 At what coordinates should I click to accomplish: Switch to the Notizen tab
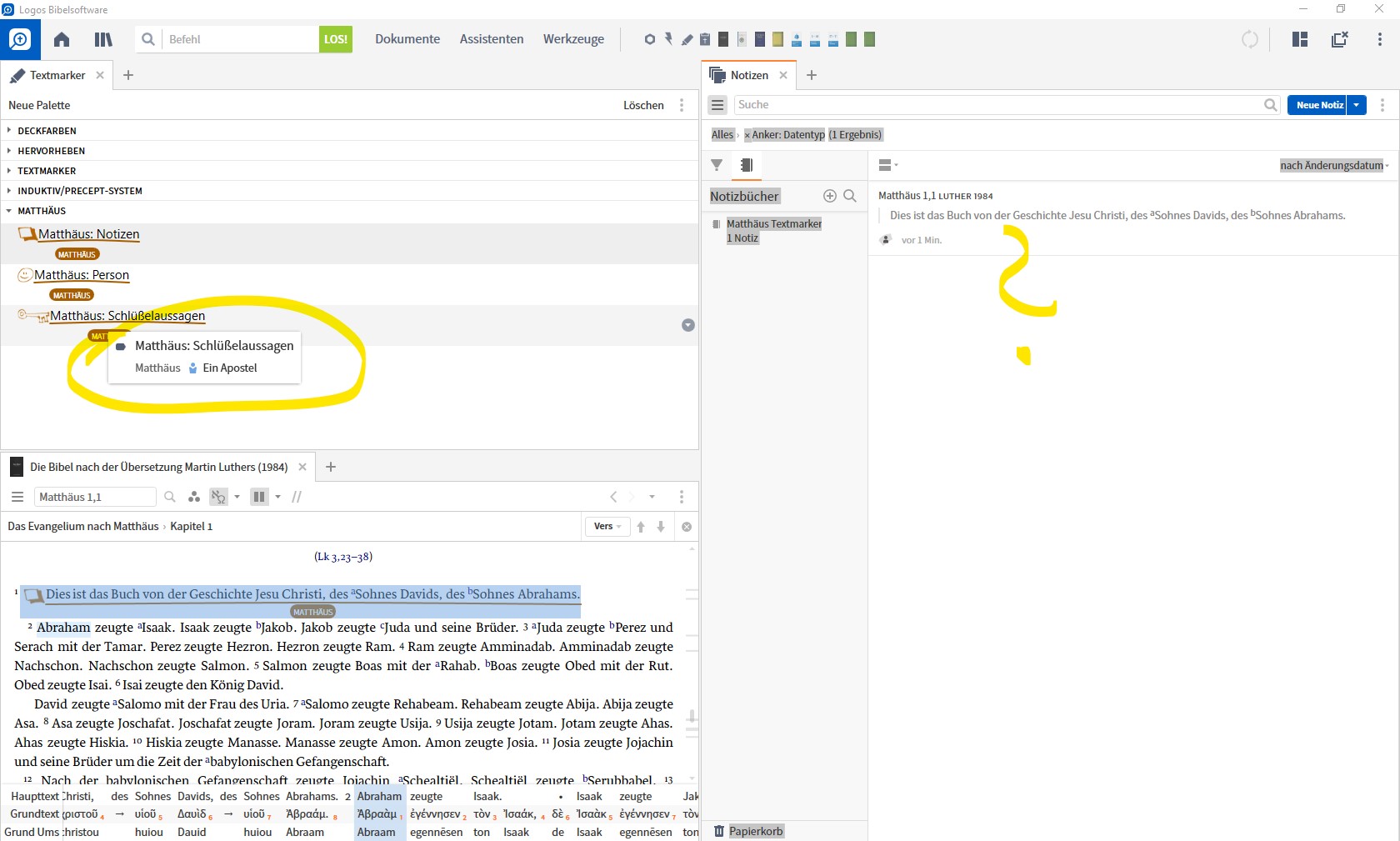click(x=749, y=75)
